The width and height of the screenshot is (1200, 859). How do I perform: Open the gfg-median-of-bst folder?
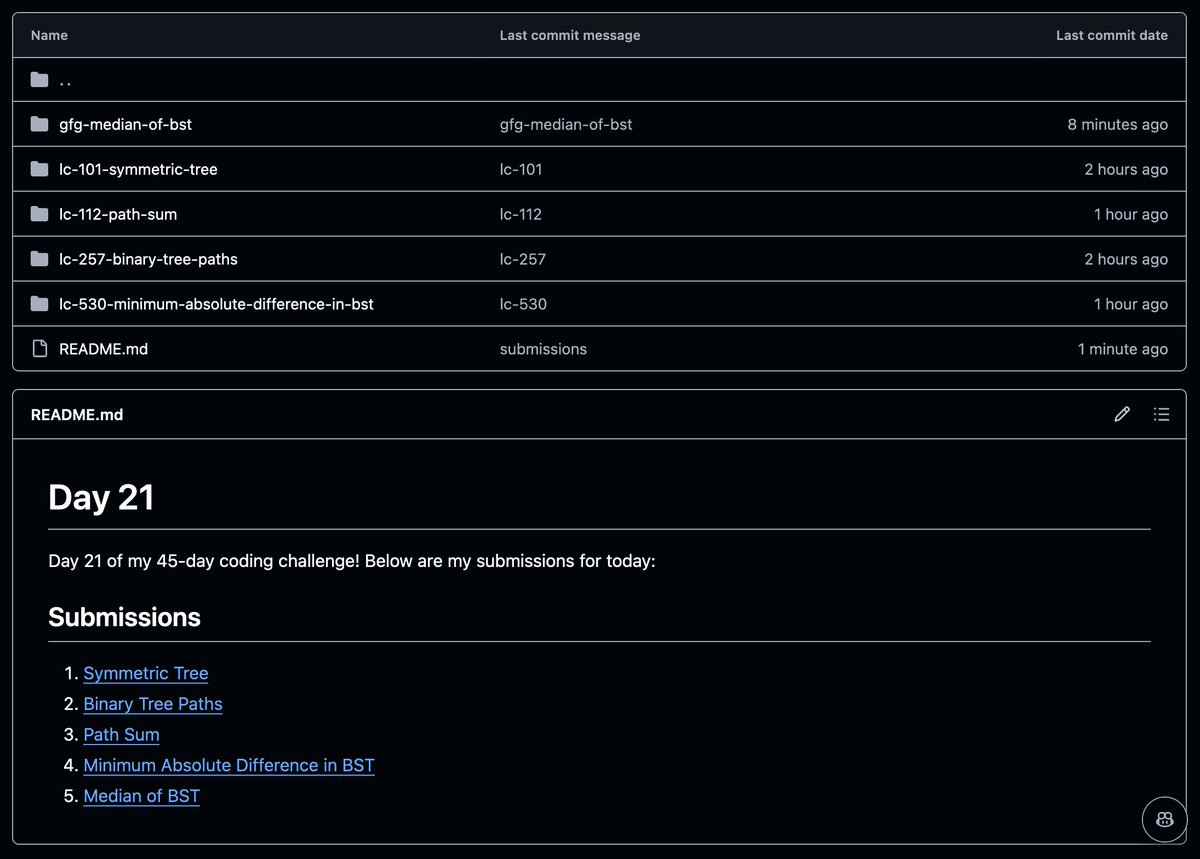coord(125,125)
